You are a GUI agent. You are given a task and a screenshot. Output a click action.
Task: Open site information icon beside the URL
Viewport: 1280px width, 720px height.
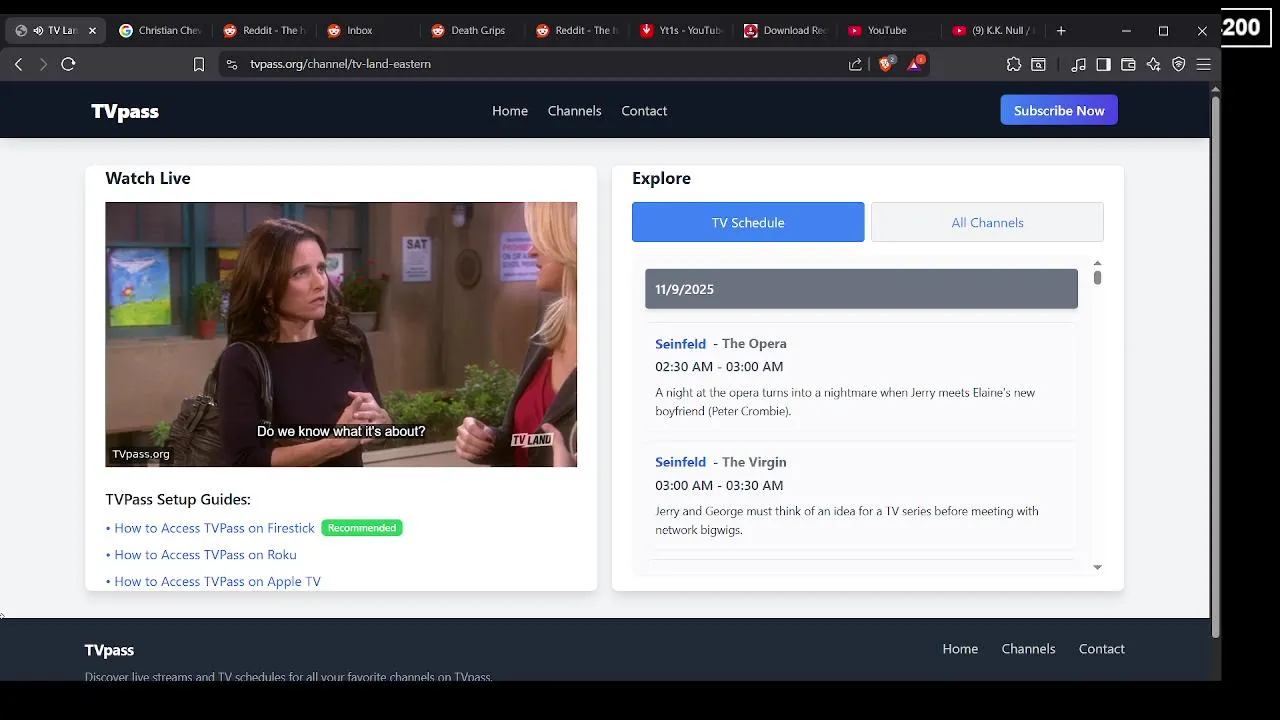tap(232, 64)
